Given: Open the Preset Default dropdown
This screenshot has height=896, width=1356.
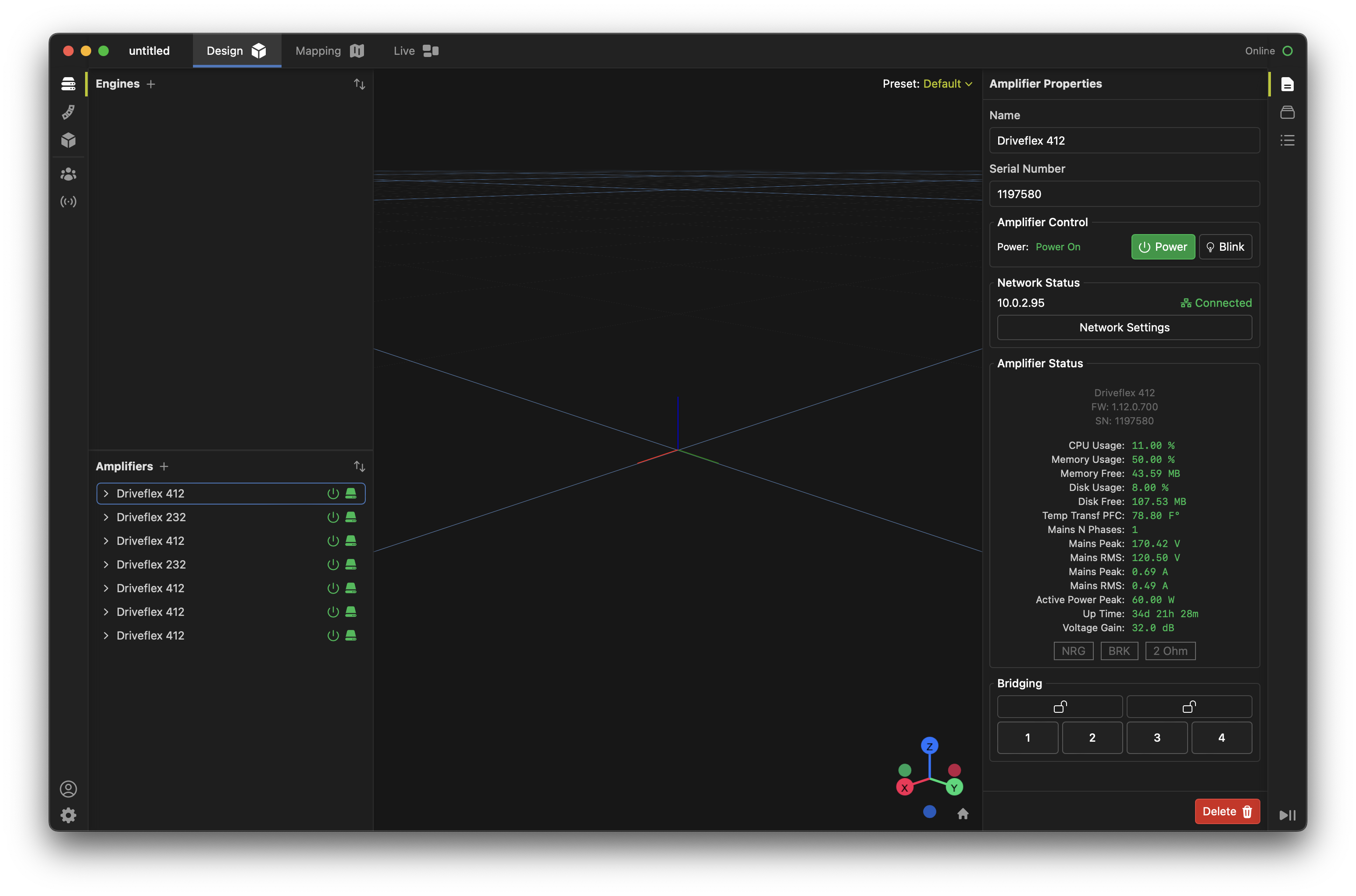Looking at the screenshot, I should point(947,83).
